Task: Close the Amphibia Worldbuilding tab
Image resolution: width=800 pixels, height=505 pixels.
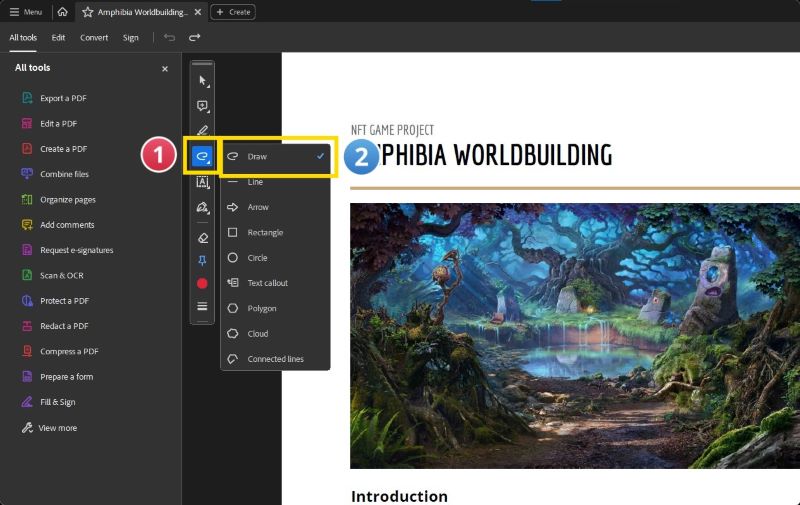Action: (x=198, y=12)
